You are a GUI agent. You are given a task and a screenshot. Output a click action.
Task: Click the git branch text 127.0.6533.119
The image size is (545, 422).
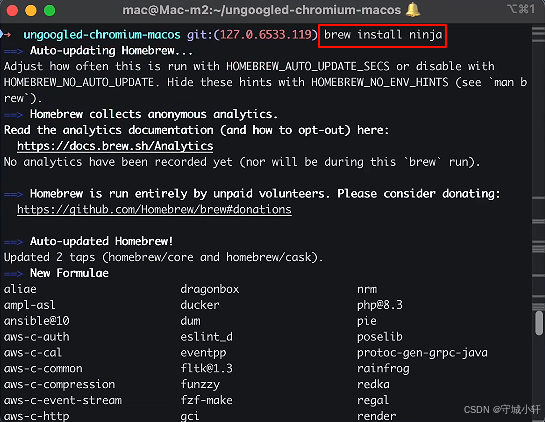click(x=266, y=35)
